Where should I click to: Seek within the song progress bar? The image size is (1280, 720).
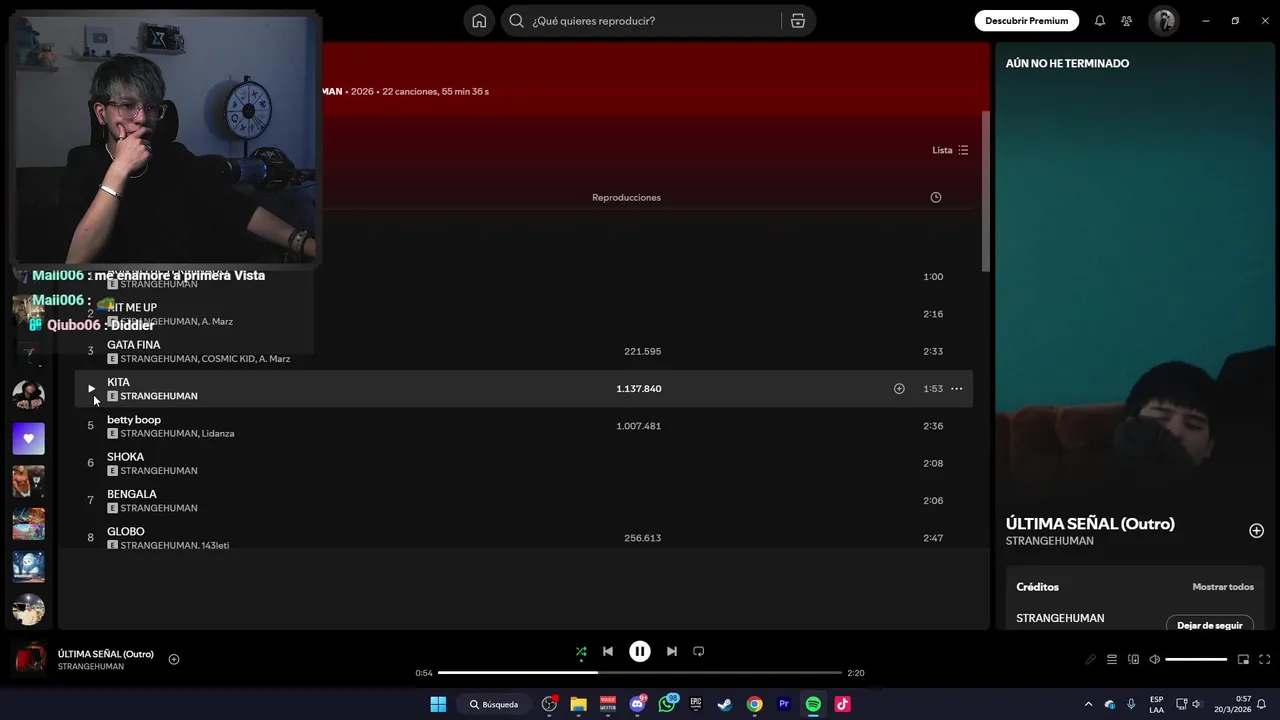(x=640, y=673)
